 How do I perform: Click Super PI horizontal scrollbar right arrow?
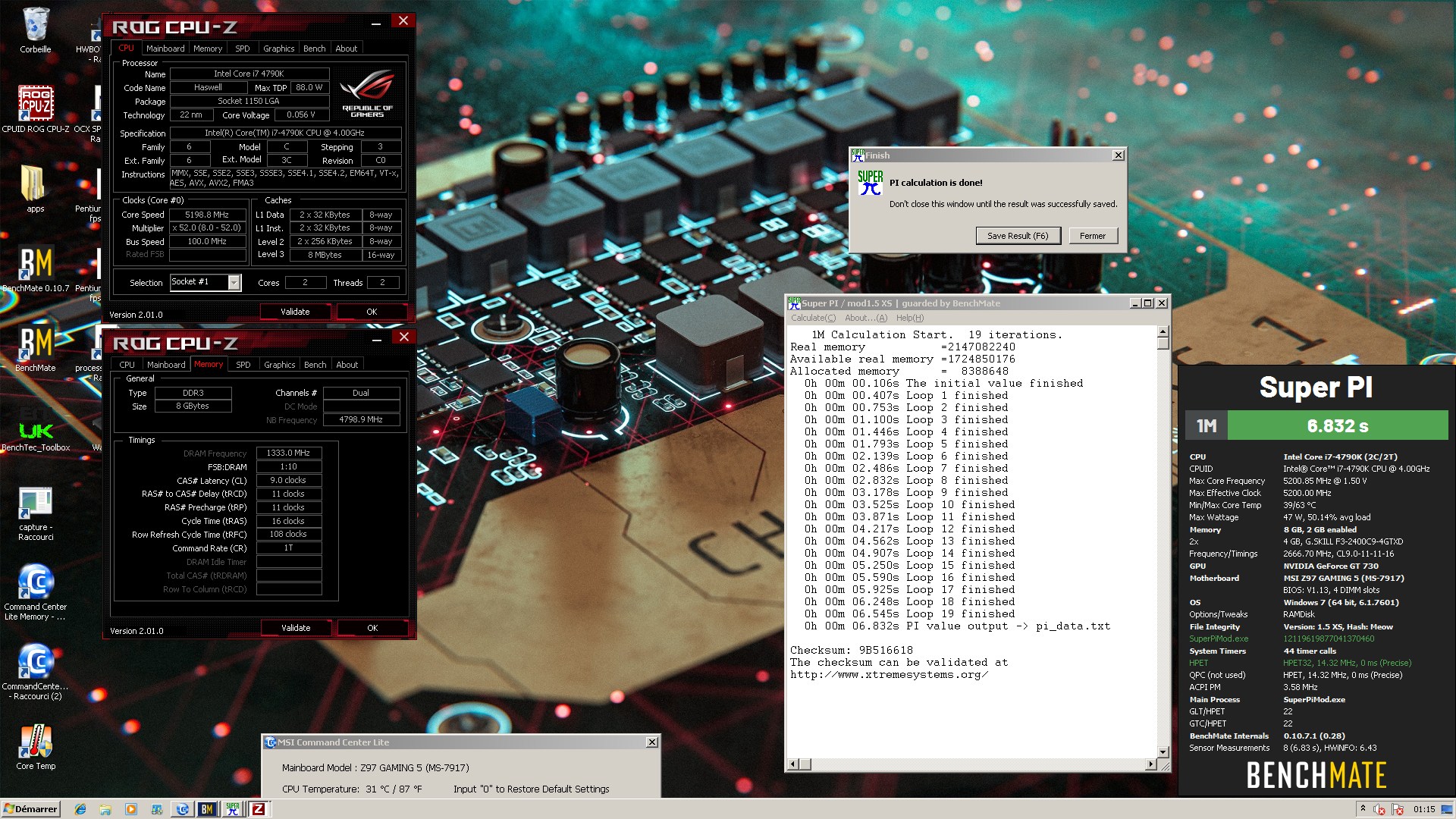[1151, 764]
